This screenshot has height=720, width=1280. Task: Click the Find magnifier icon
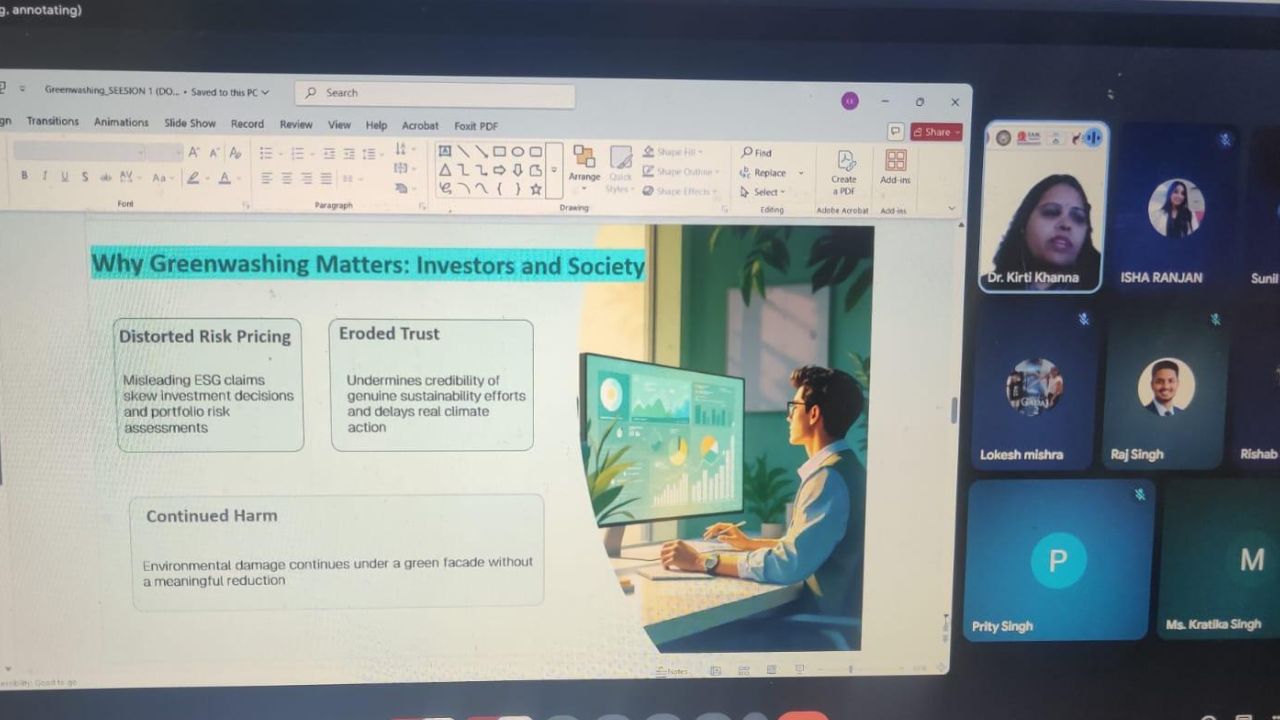[748, 153]
